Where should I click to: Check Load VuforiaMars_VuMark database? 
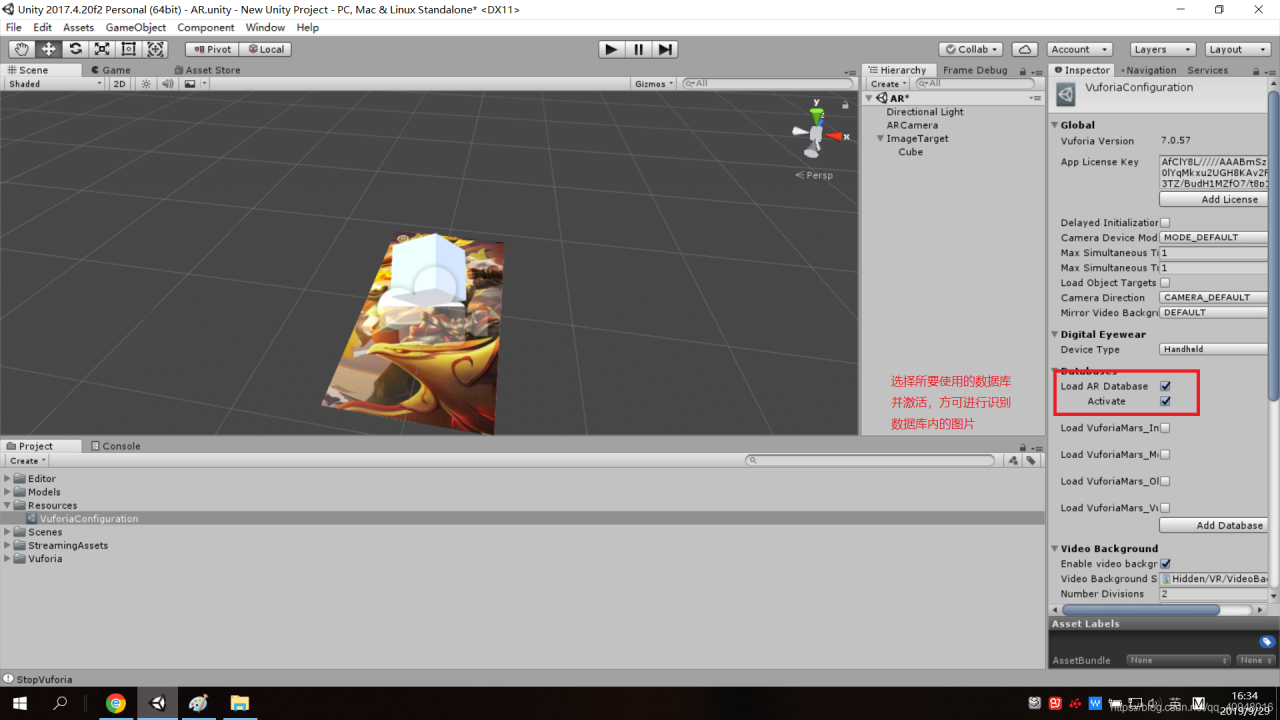pyautogui.click(x=1165, y=508)
